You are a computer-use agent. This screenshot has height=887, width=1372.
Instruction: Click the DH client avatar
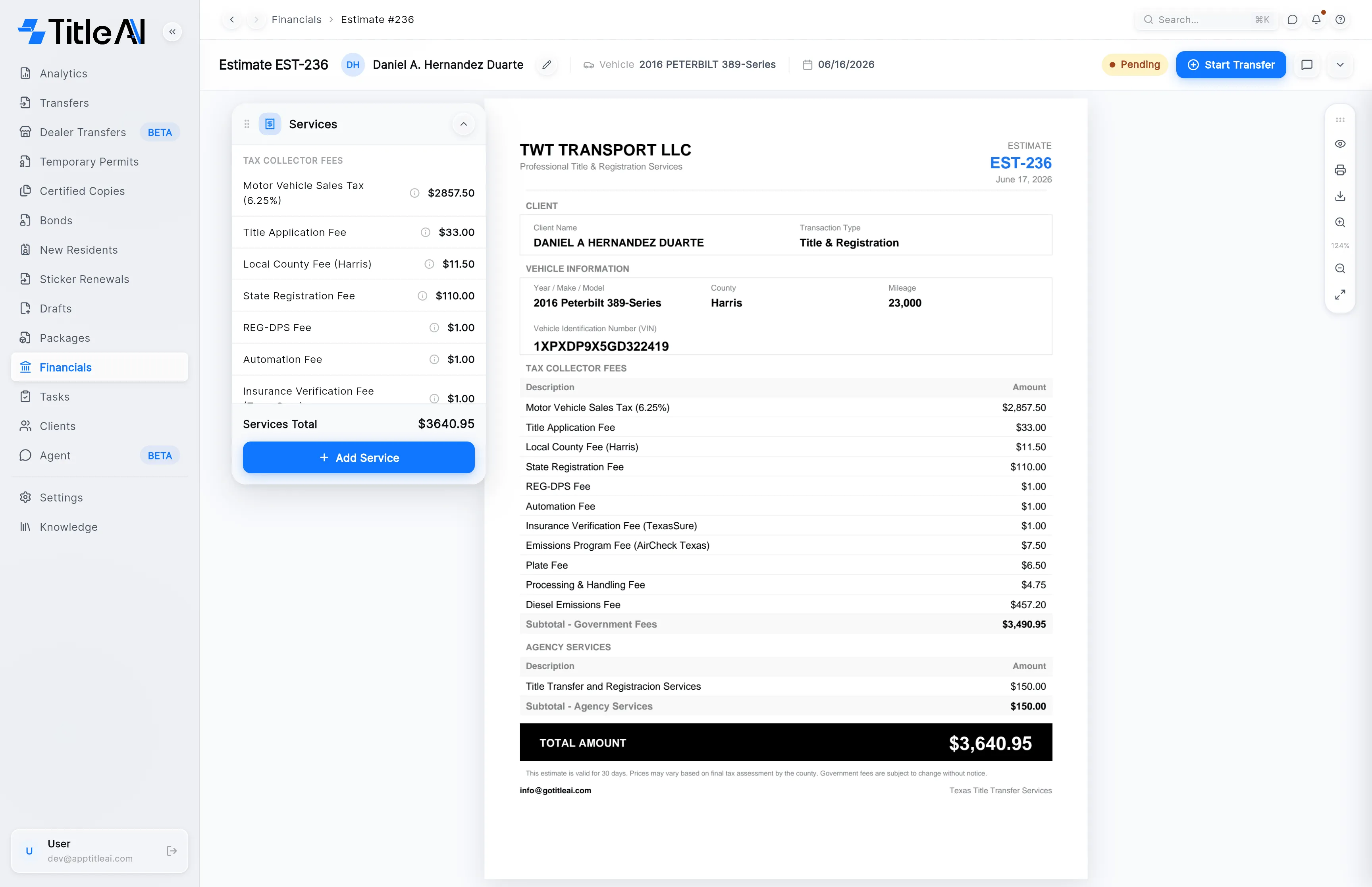(353, 64)
